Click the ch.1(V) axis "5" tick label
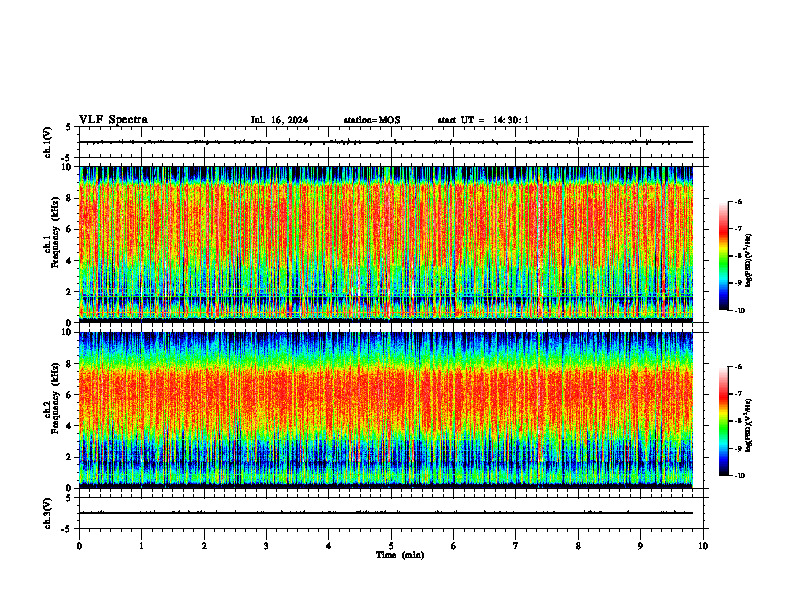The height and width of the screenshot is (612, 792). [70, 127]
